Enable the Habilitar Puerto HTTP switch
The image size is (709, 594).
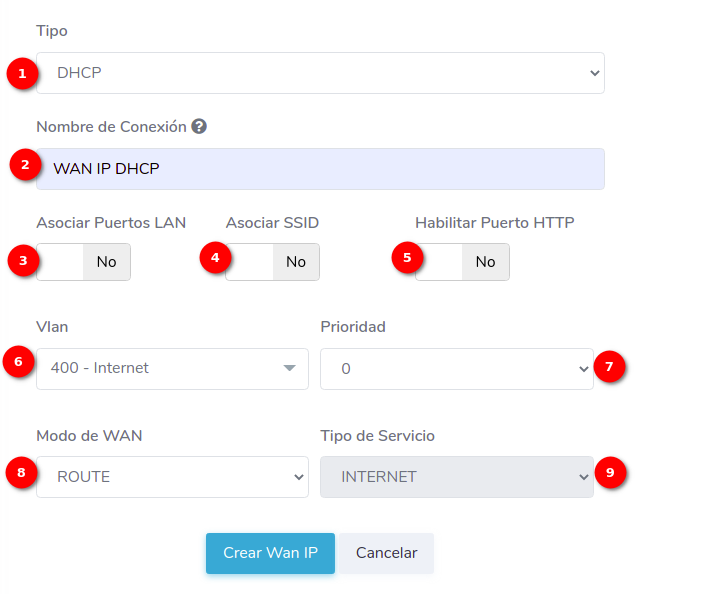click(462, 262)
